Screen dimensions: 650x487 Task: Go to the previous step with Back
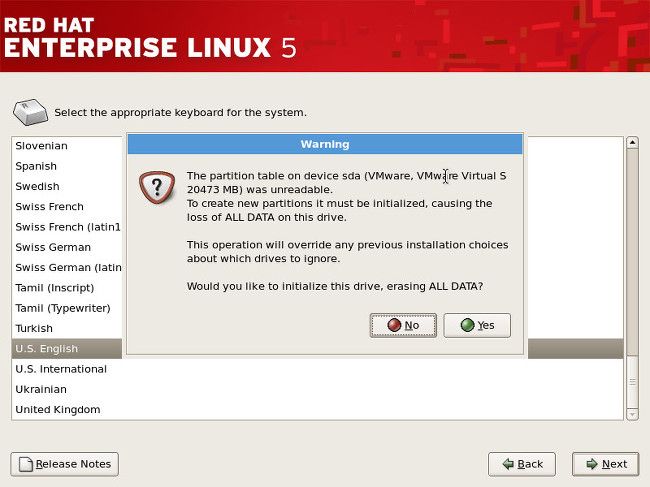coord(522,464)
